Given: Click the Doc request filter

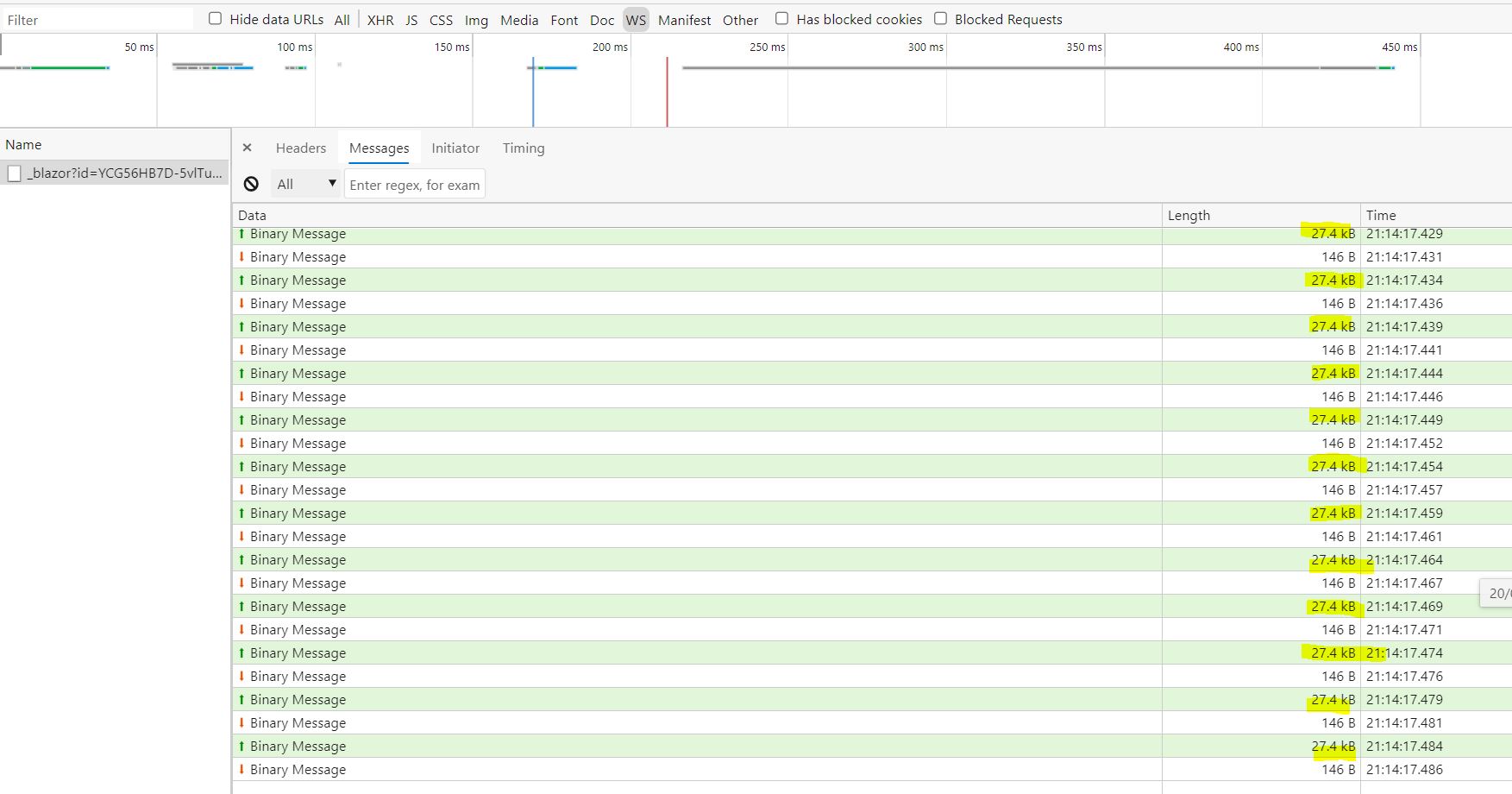Looking at the screenshot, I should [x=601, y=19].
